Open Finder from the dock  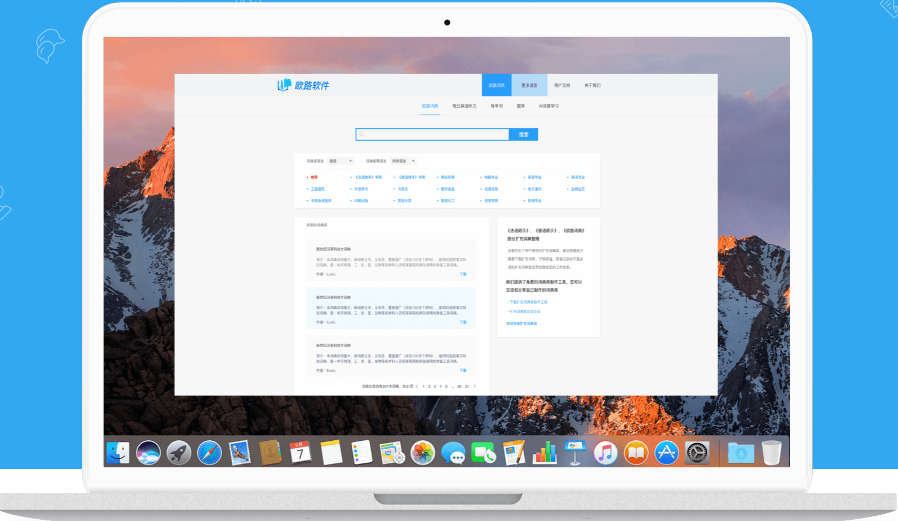click(118, 452)
